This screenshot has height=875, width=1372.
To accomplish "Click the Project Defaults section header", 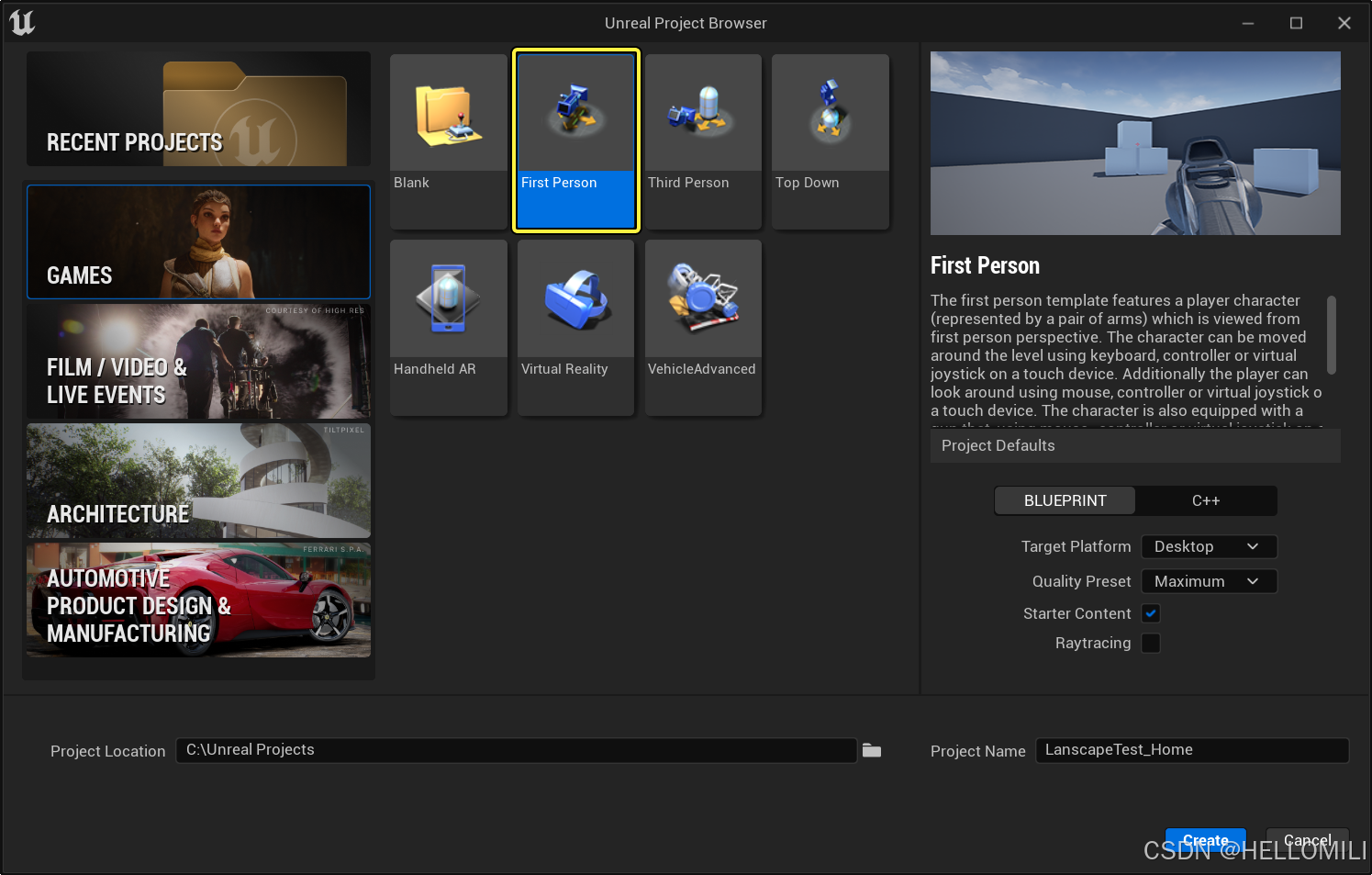I will coord(1135,445).
